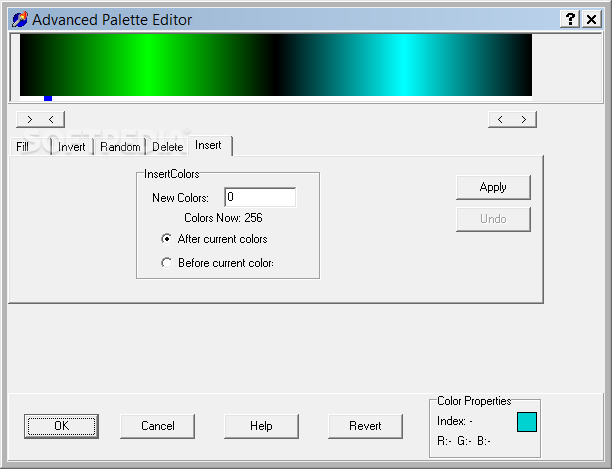The image size is (612, 469).
Task: Close the Advanced Palette Editor dialog
Action: [591, 19]
